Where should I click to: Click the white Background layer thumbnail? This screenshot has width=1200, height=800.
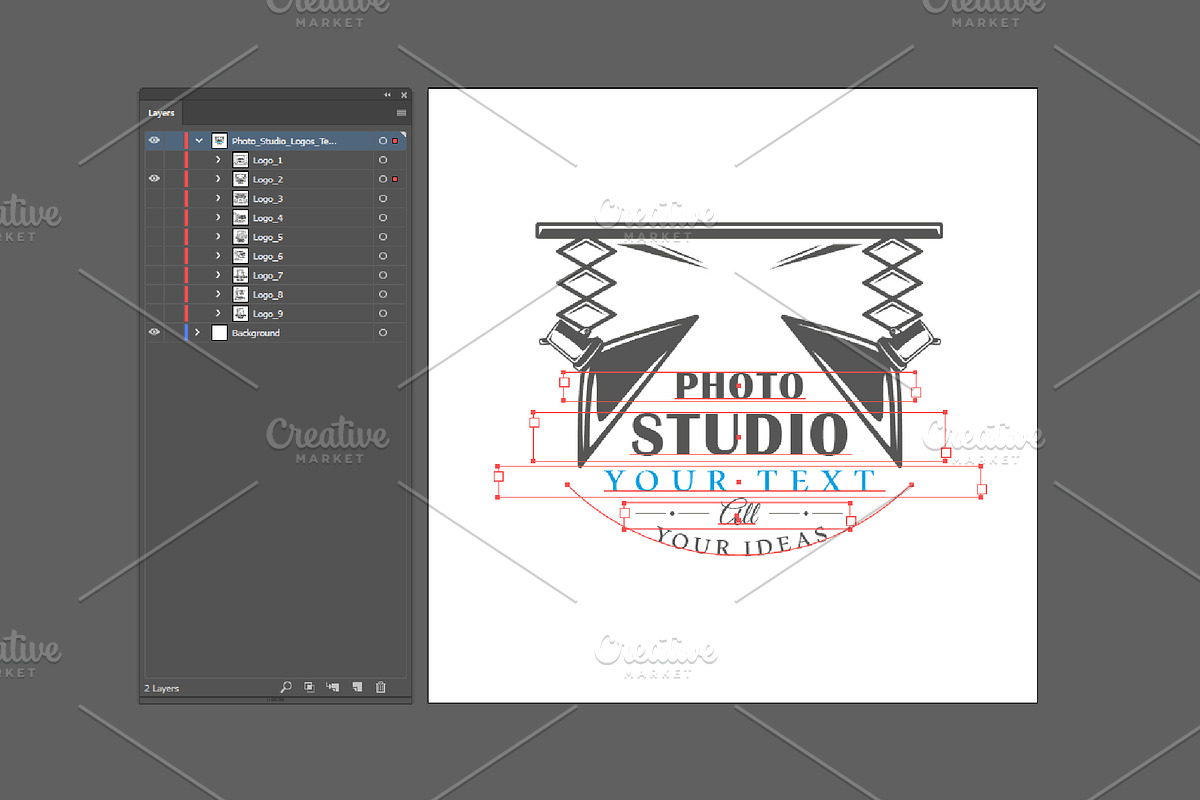tap(219, 333)
